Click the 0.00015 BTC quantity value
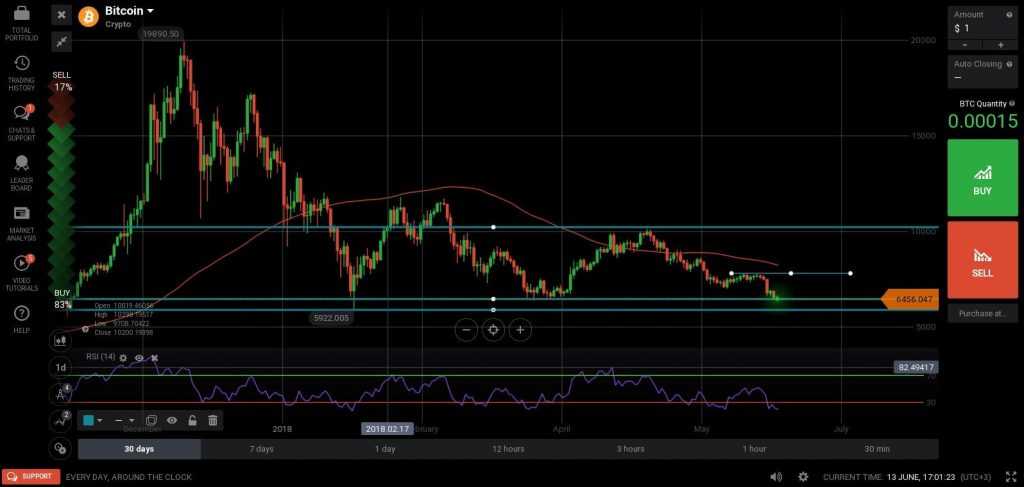 coord(982,121)
